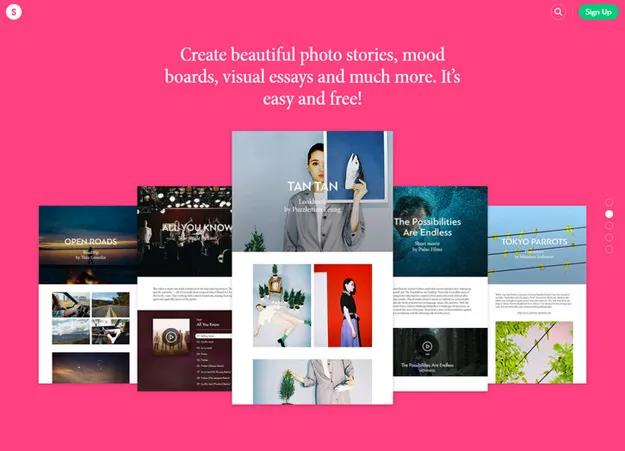Jump to the fourth slide dot
This screenshot has width=625, height=451.
609,238
